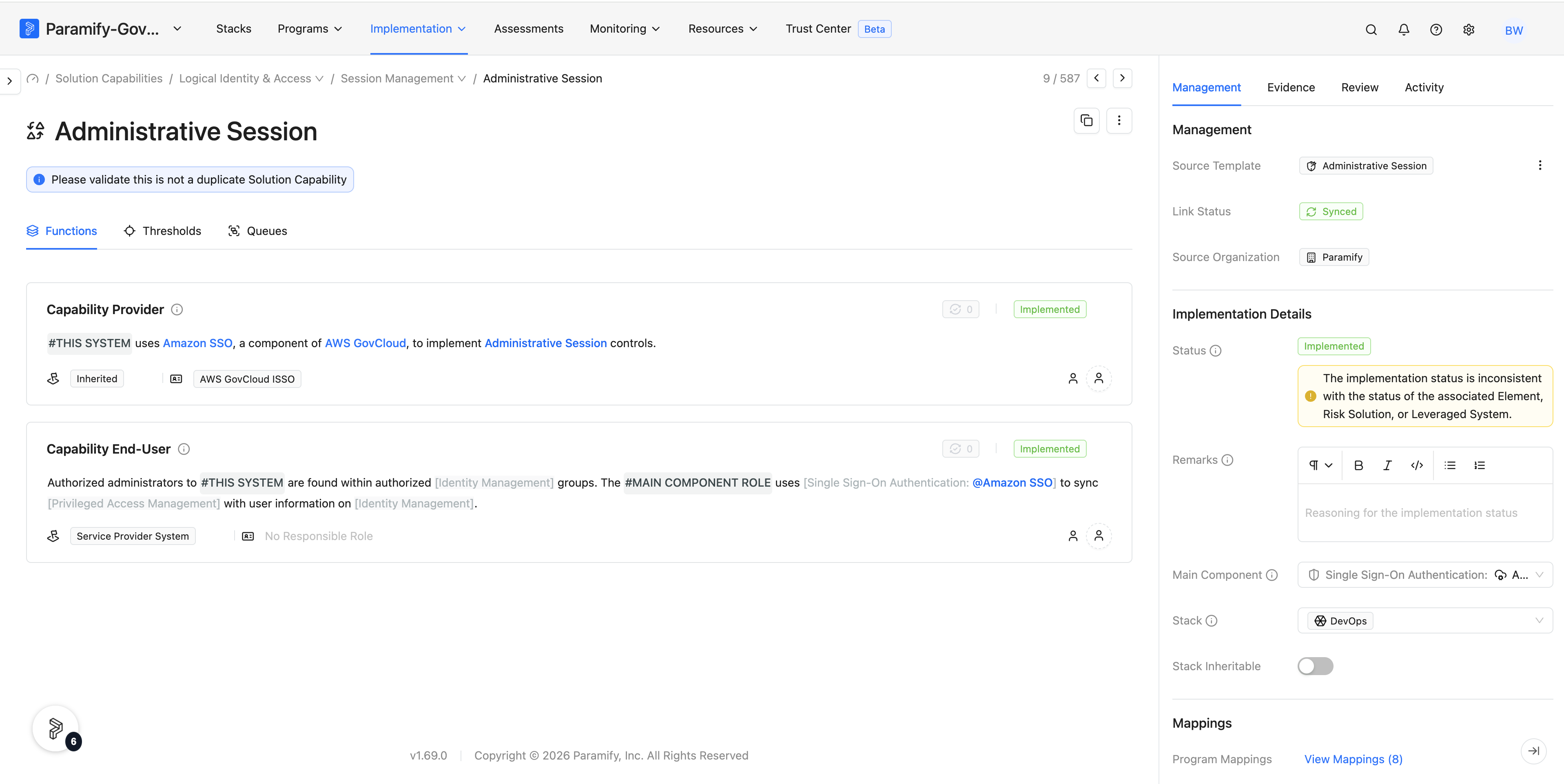This screenshot has width=1564, height=784.
Task: Switch to Activity tab
Action: [x=1424, y=87]
